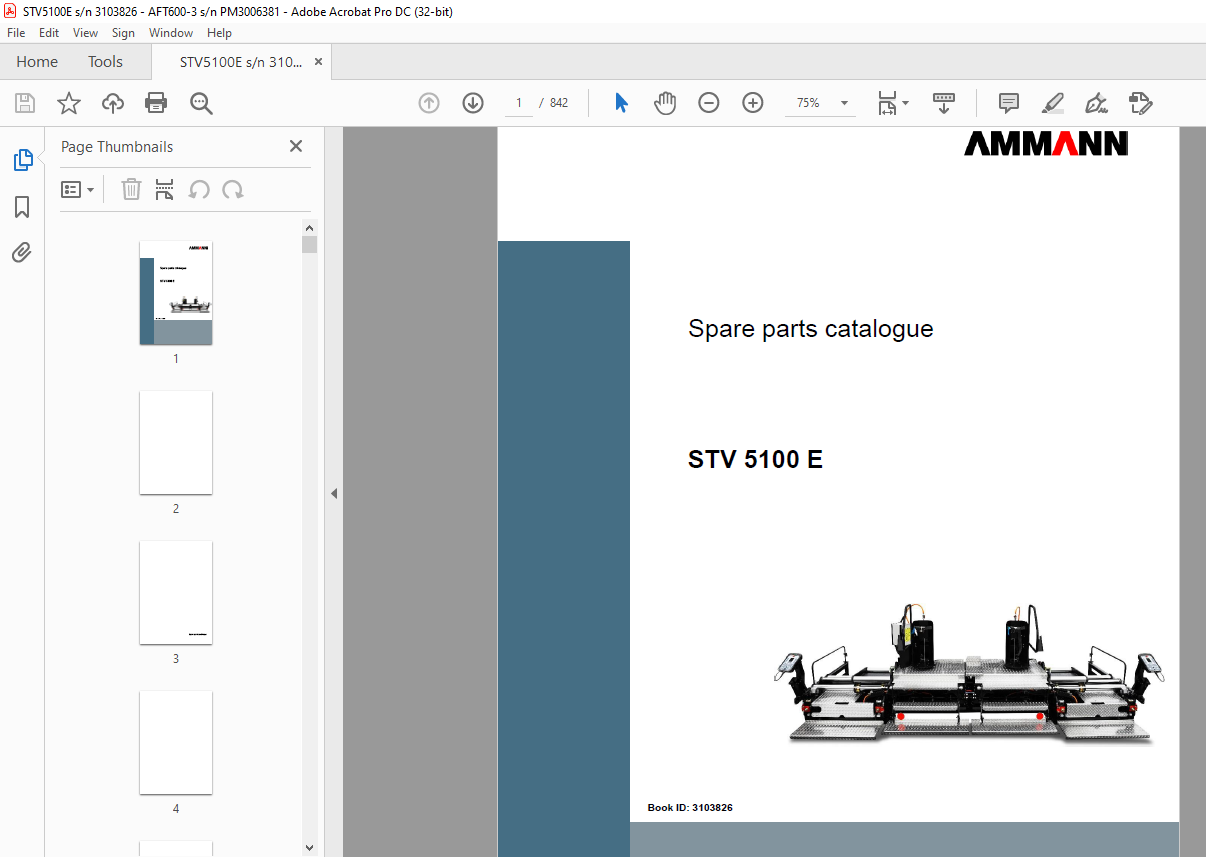Open the Window menu
Viewport: 1206px width, 857px height.
point(171,33)
